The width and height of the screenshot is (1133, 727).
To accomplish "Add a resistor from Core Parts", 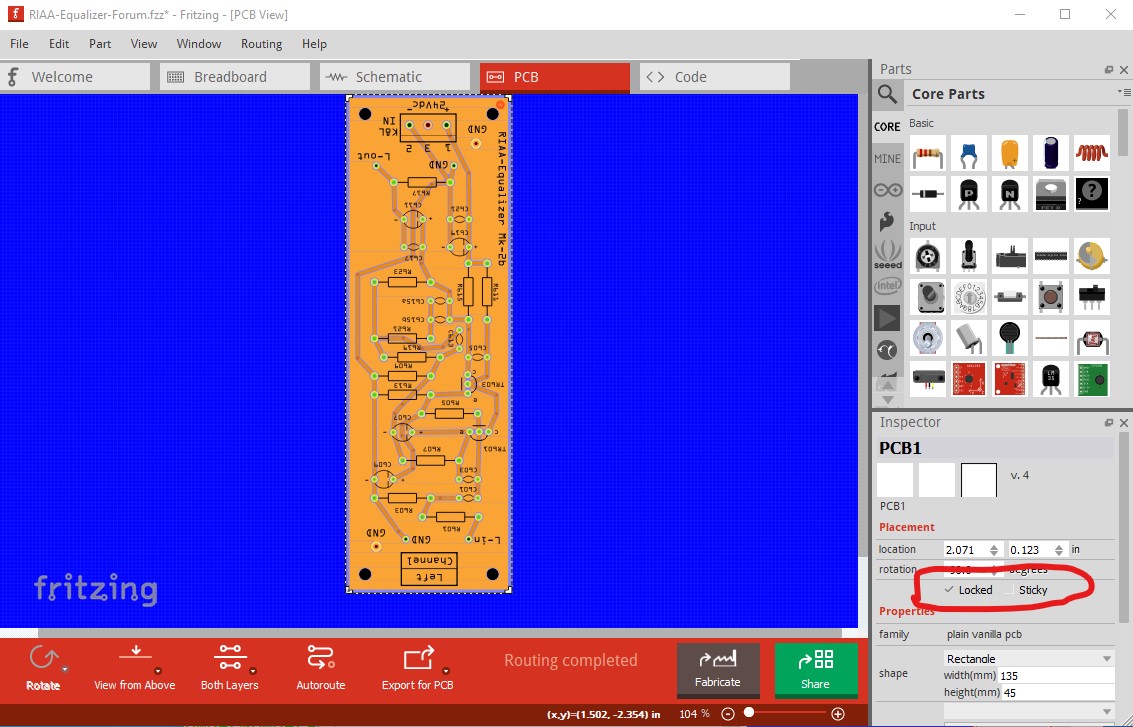I will click(x=928, y=155).
